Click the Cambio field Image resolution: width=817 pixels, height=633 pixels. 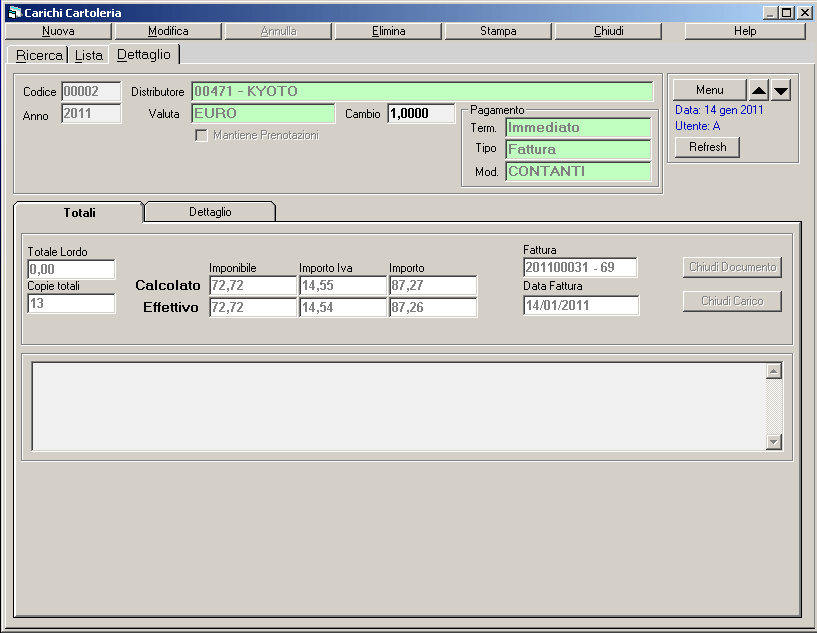click(x=421, y=114)
